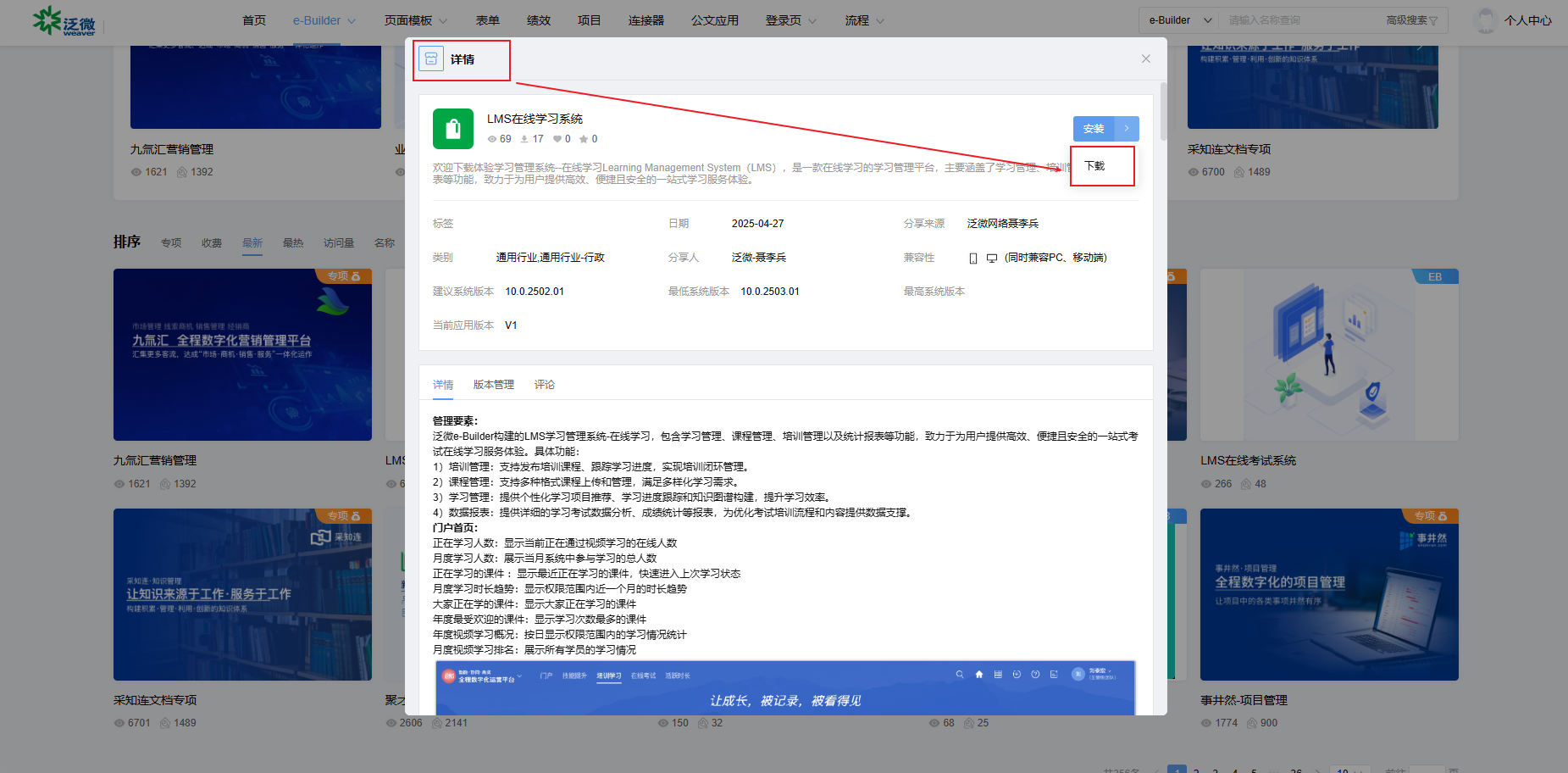Viewport: 1568px width, 773px height.
Task: Open the 绩效 menu item
Action: pyautogui.click(x=539, y=20)
